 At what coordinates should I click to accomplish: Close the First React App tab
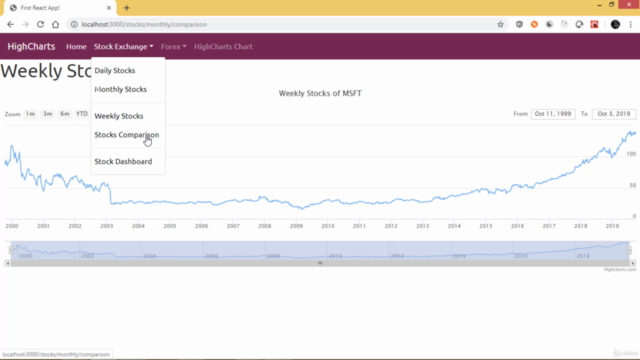(x=109, y=8)
